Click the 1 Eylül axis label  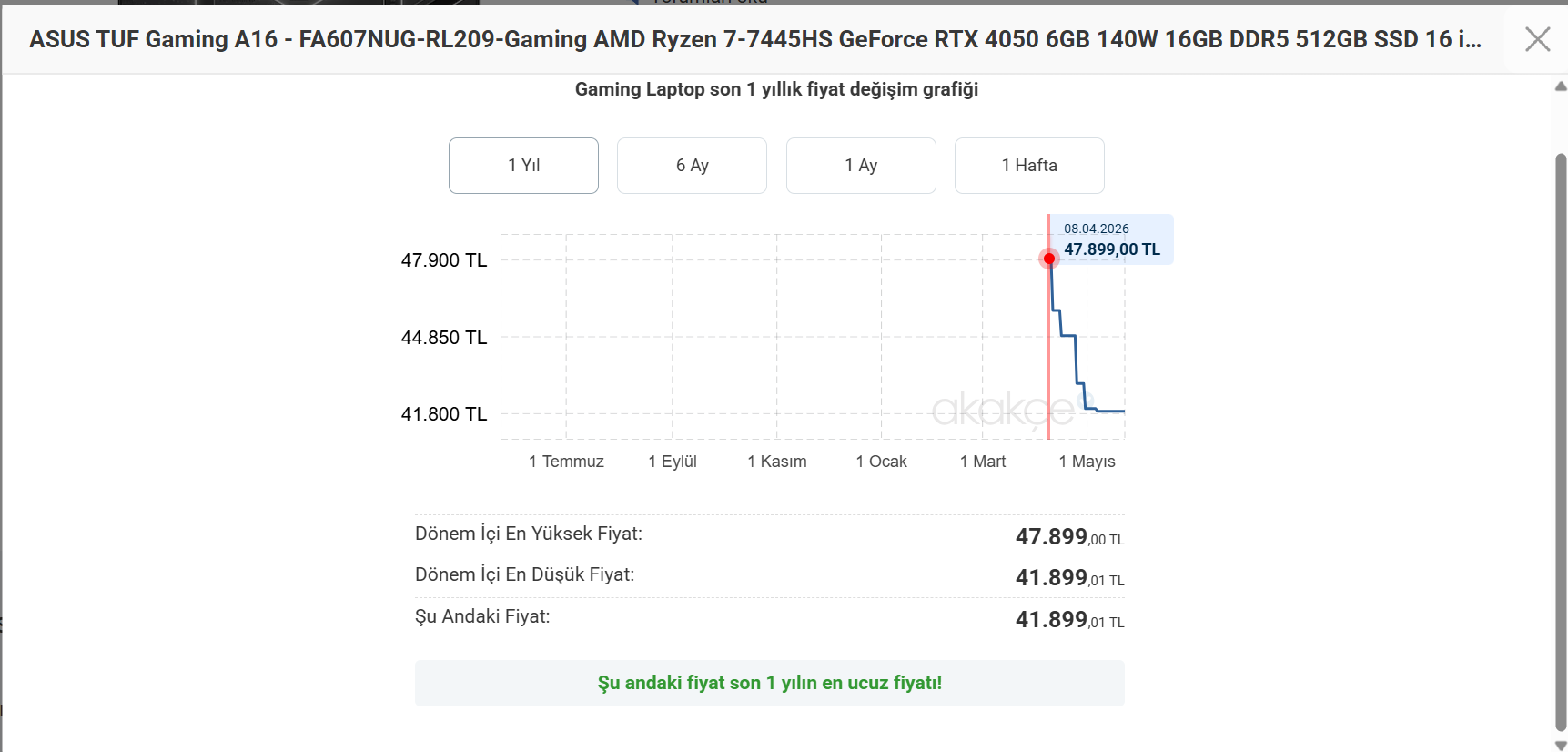pyautogui.click(x=673, y=462)
